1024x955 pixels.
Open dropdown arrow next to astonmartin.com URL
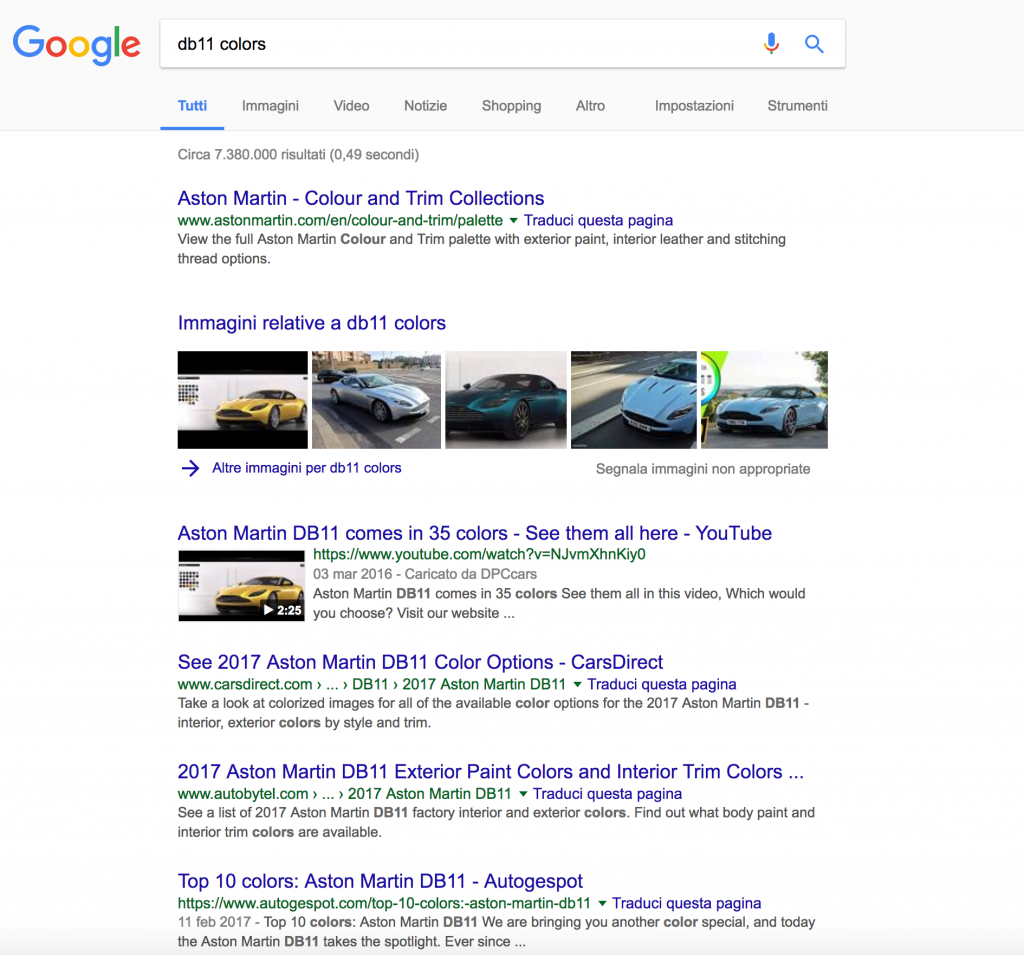513,221
